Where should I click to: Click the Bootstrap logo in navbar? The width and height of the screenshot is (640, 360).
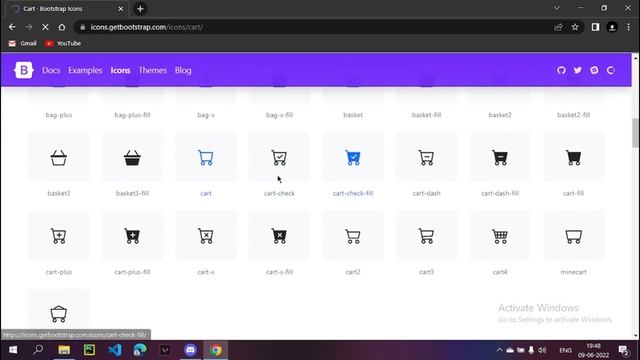[x=24, y=70]
